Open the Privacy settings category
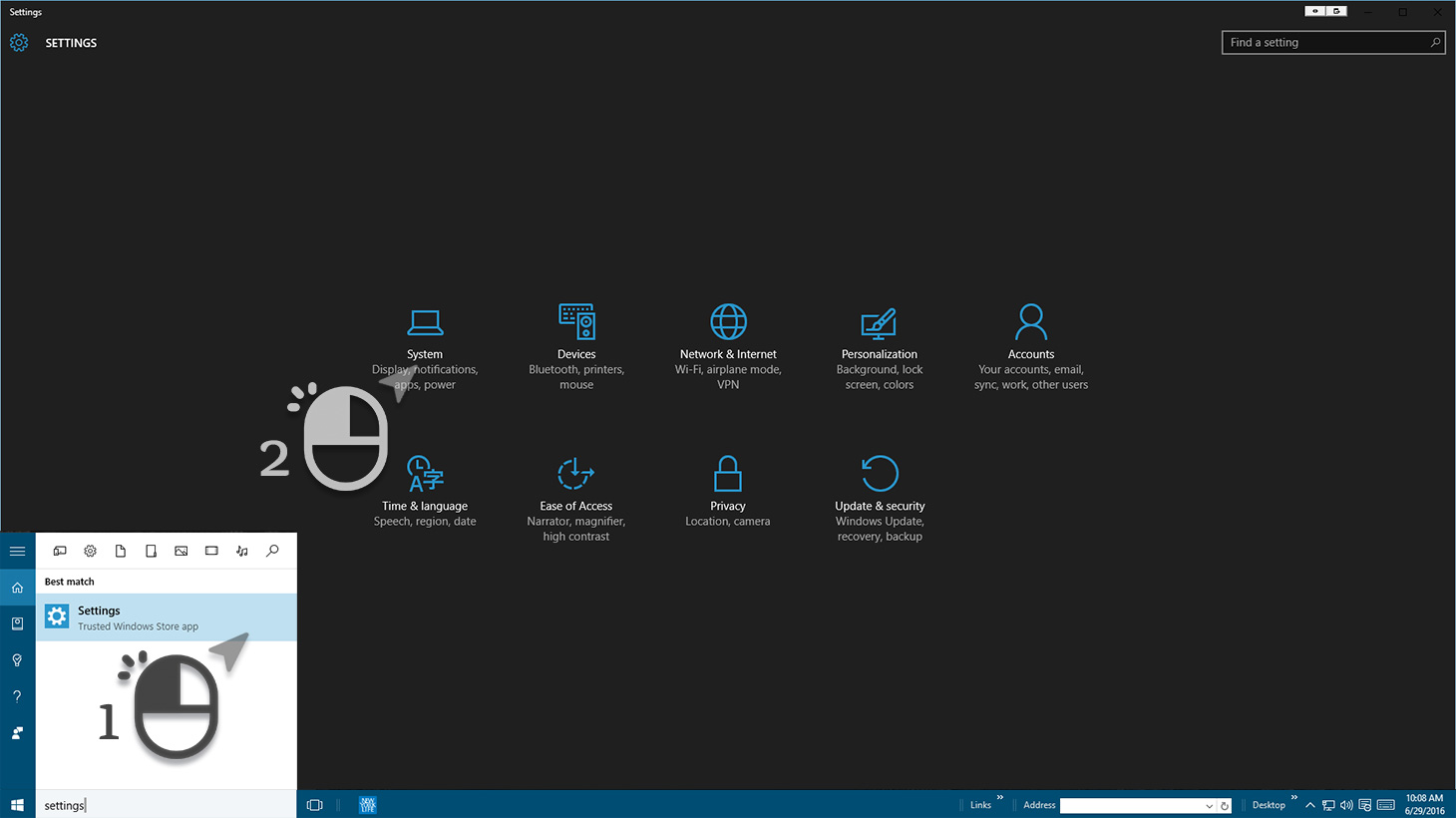The width and height of the screenshot is (1456, 818). point(728,490)
